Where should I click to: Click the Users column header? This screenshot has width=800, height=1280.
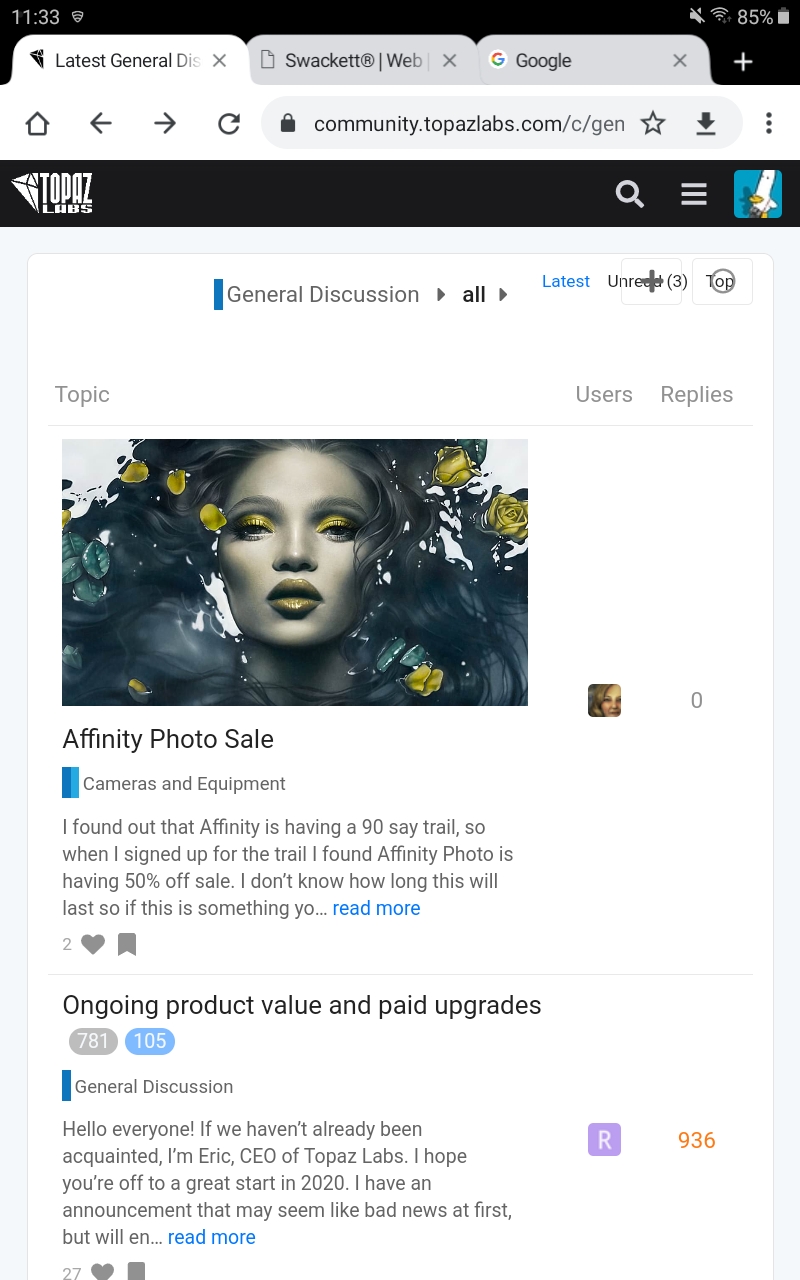click(604, 395)
